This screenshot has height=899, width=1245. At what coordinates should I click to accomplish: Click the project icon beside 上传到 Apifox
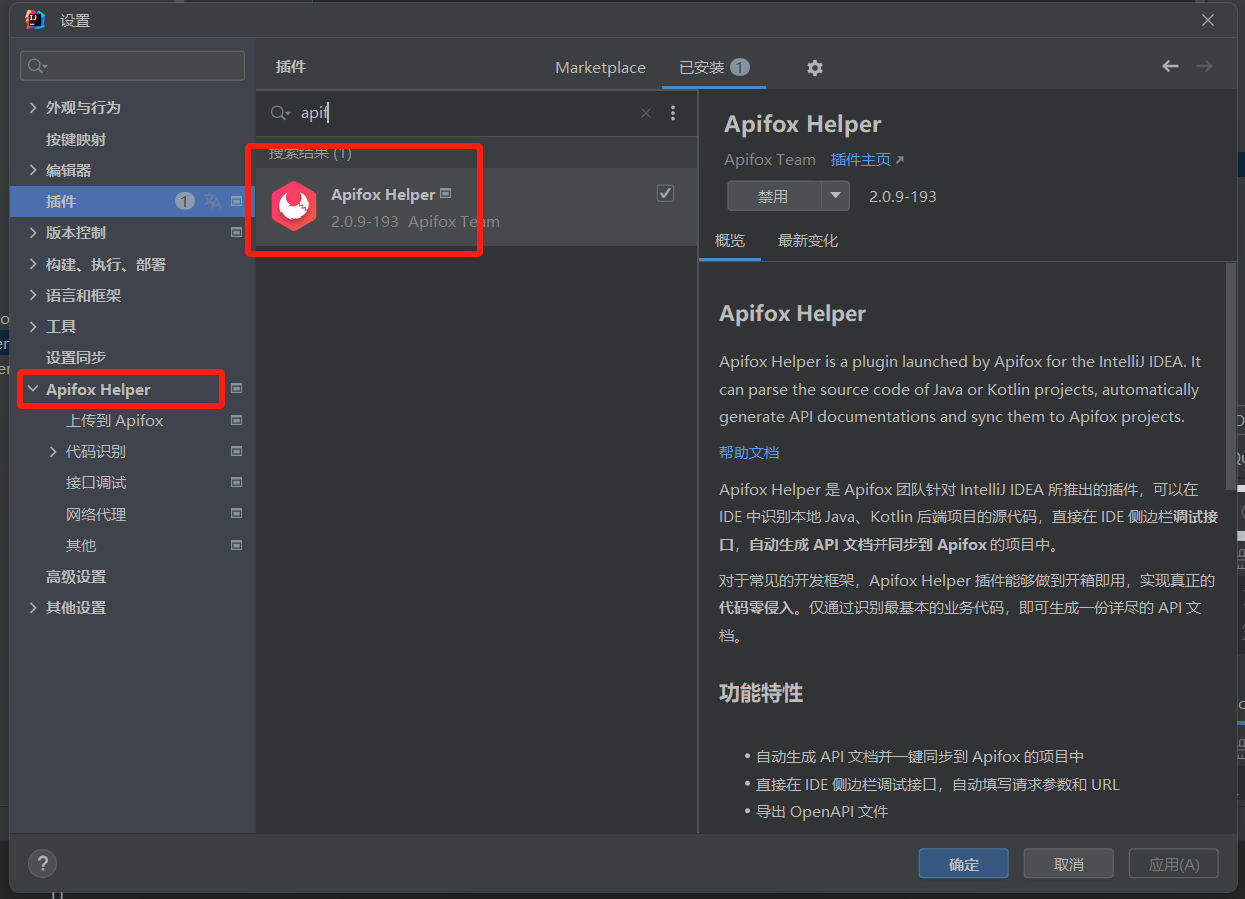point(237,420)
